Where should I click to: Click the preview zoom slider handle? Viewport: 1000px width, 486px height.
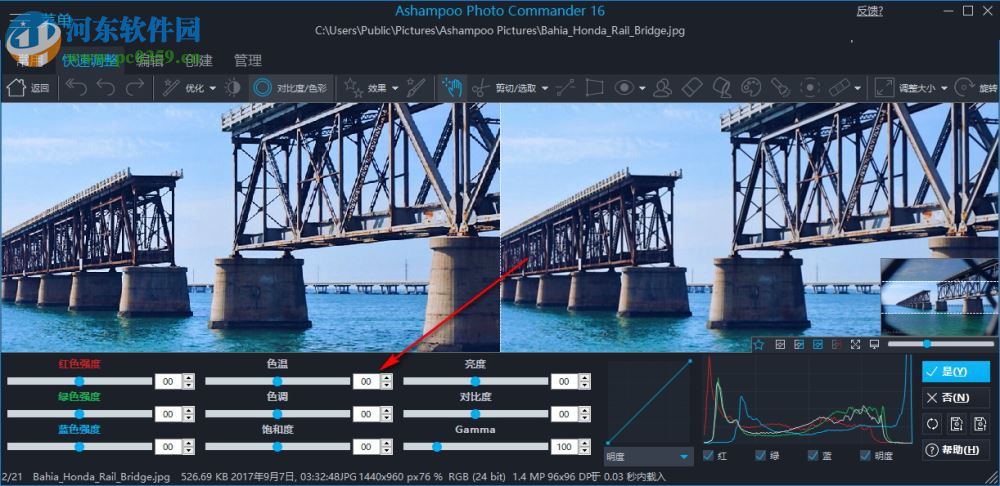tap(927, 344)
